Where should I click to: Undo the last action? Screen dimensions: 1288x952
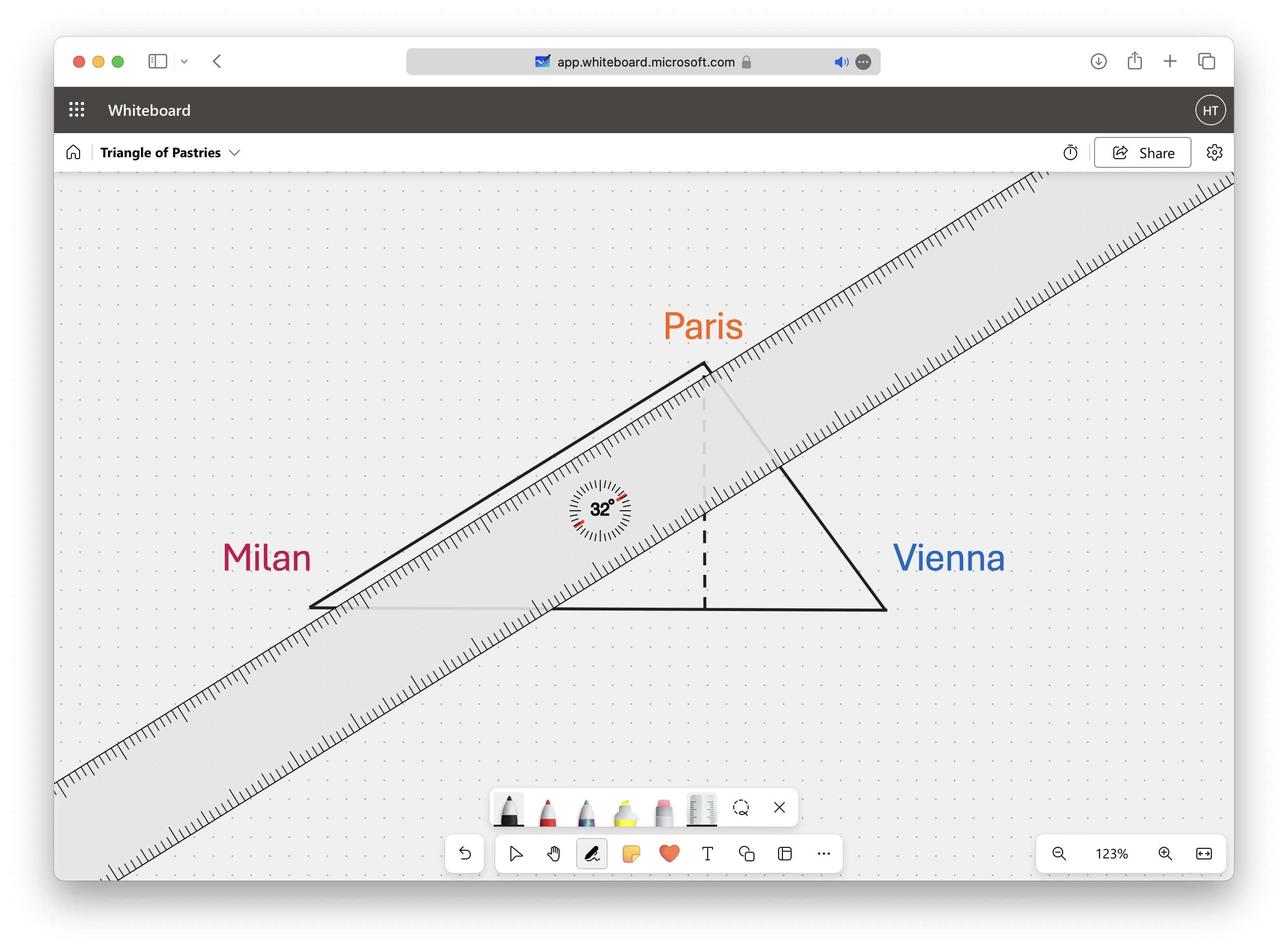pyautogui.click(x=465, y=854)
